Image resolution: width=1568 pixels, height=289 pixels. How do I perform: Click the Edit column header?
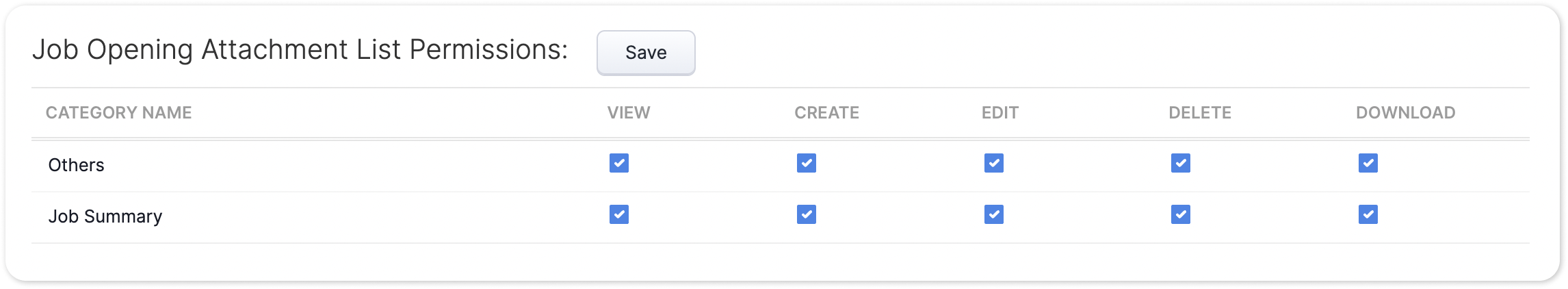tap(1000, 113)
